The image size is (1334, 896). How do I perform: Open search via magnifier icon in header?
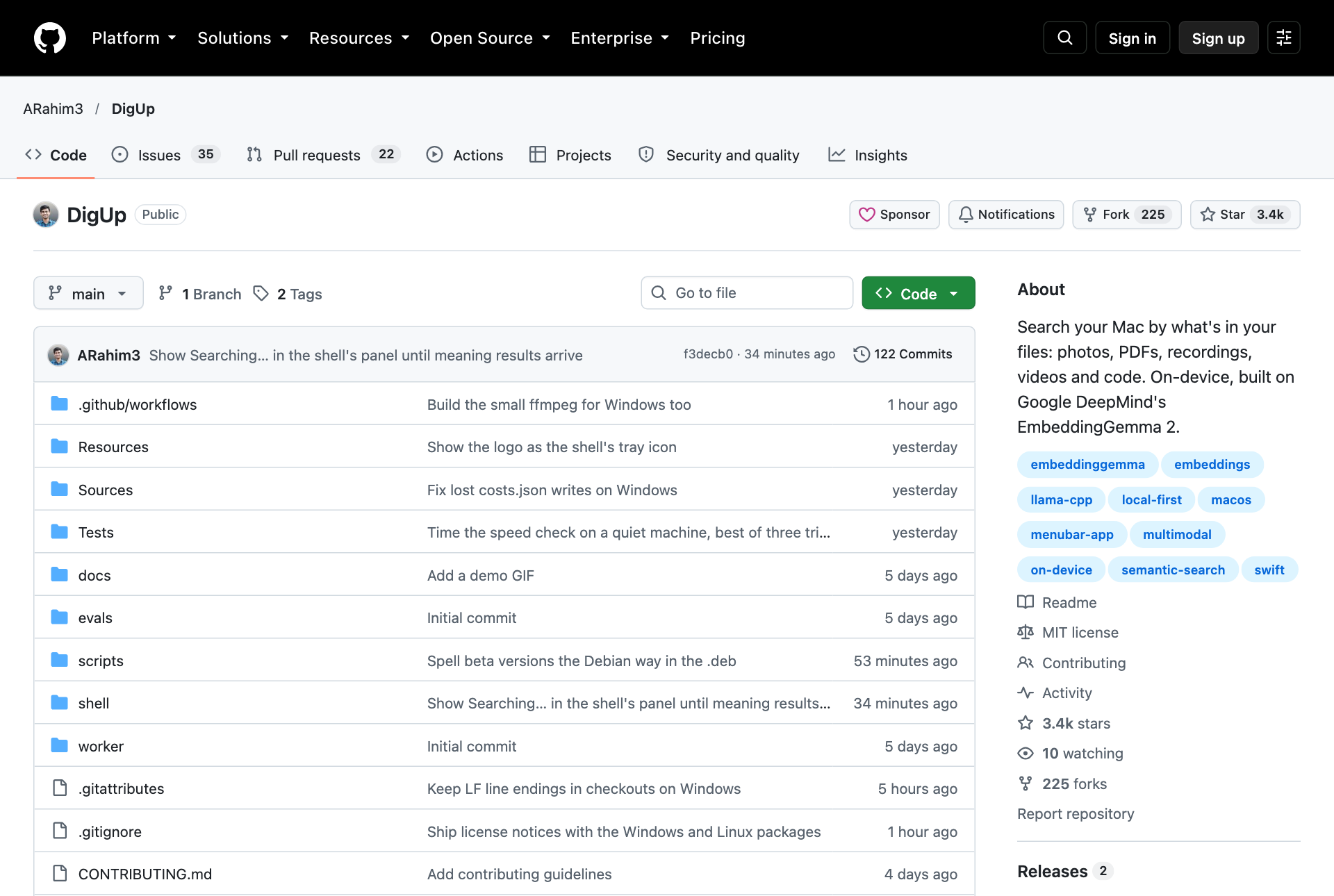pos(1064,38)
